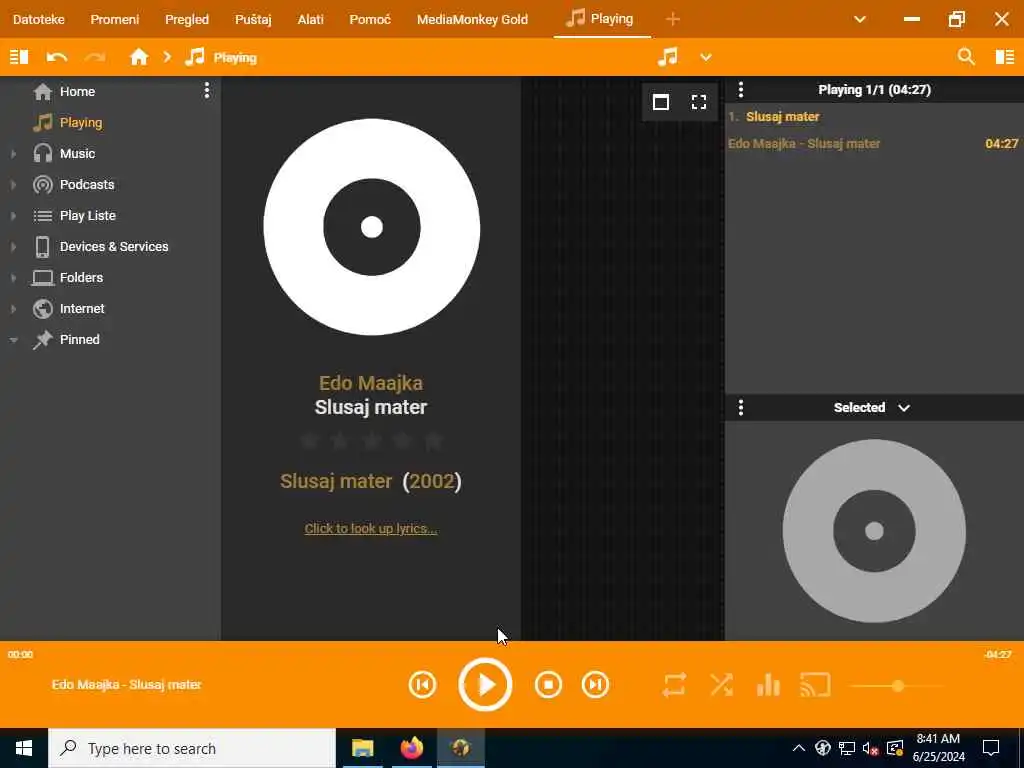Expand the Devices & Services arrow

[13, 247]
